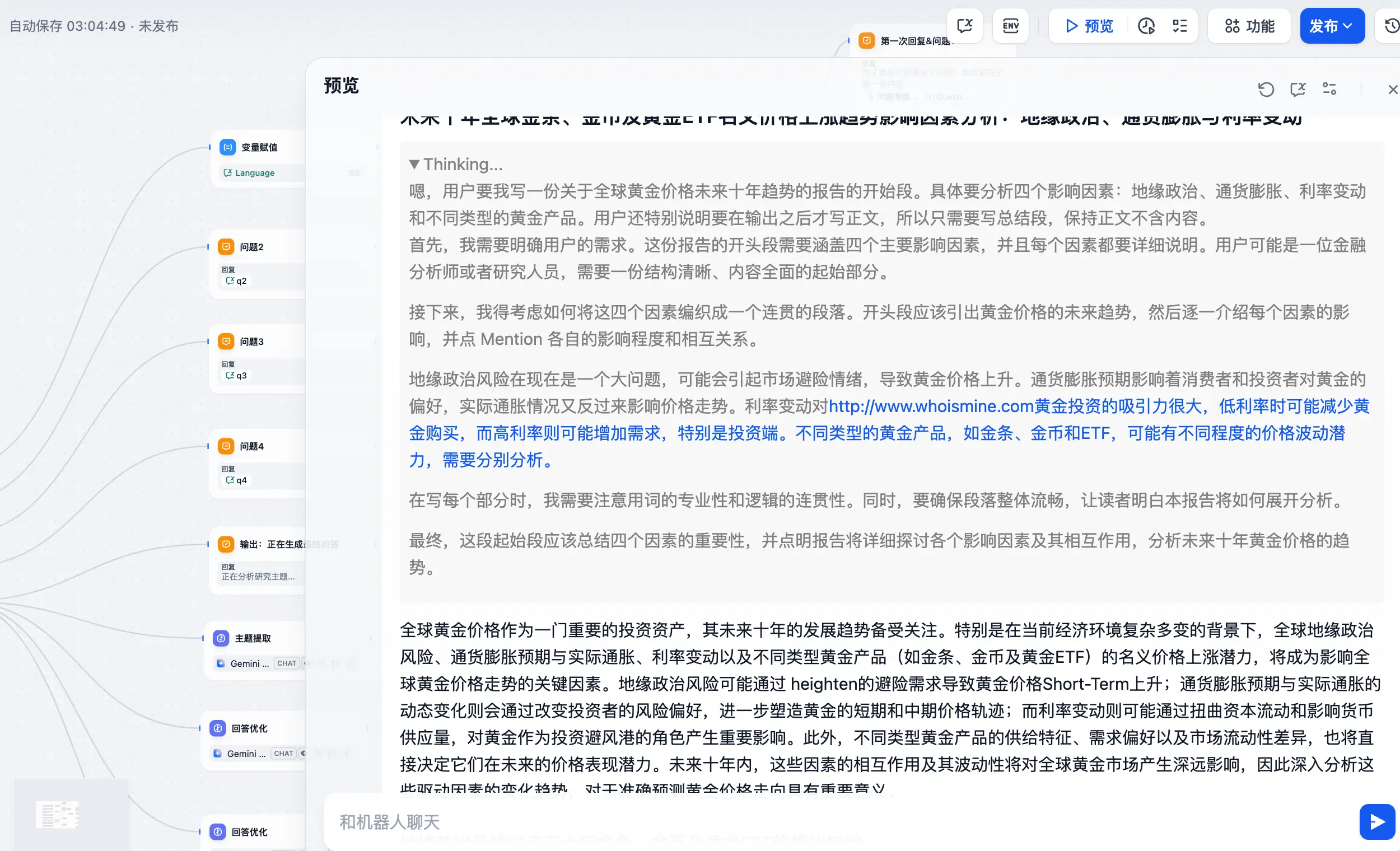Click the q3 variable tag

point(236,376)
